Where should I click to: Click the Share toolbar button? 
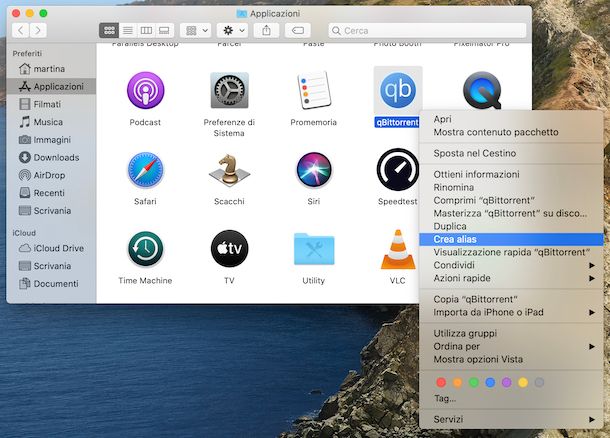tap(266, 30)
